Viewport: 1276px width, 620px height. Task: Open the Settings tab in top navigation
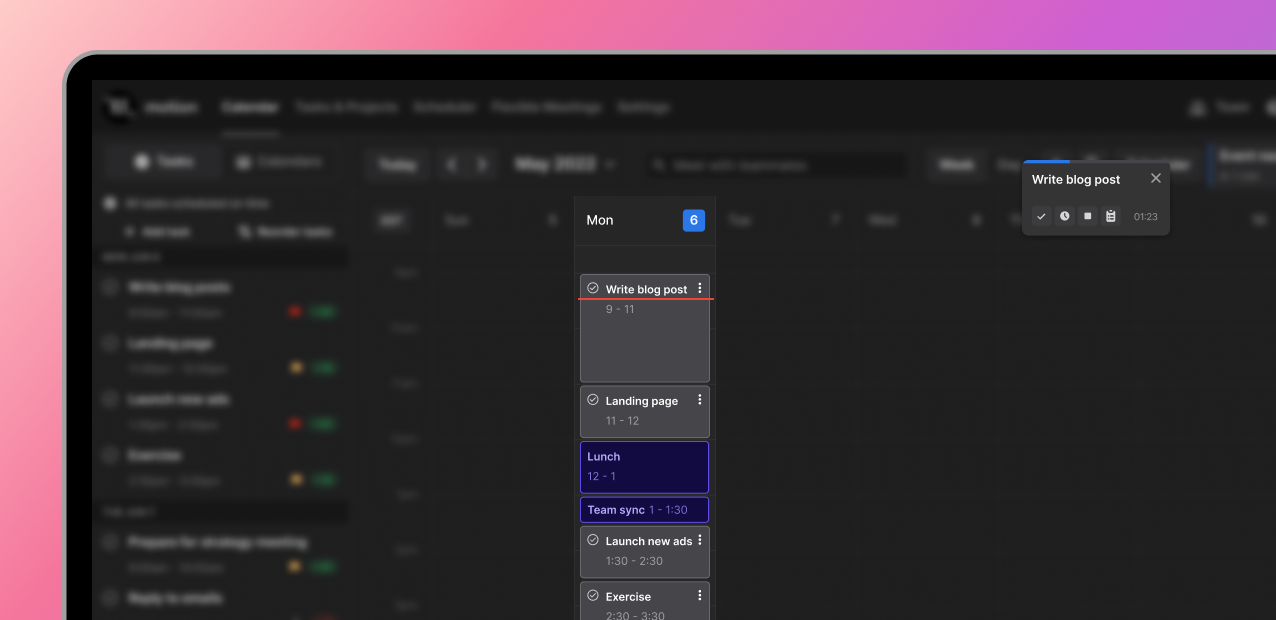coord(642,107)
